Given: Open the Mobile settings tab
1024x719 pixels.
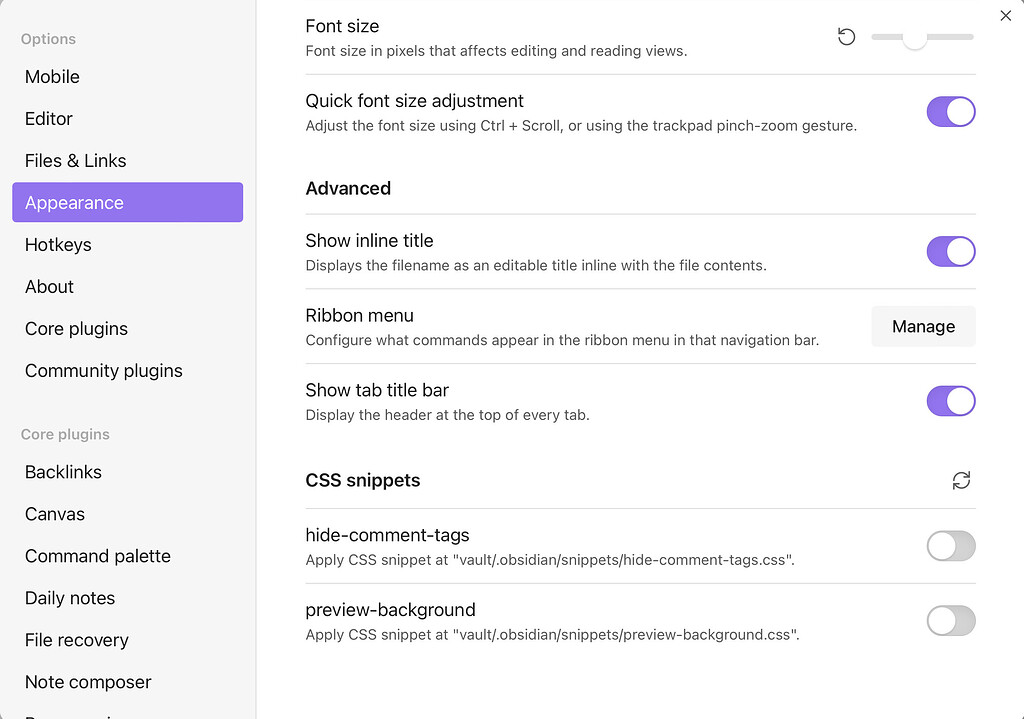Looking at the screenshot, I should point(52,77).
